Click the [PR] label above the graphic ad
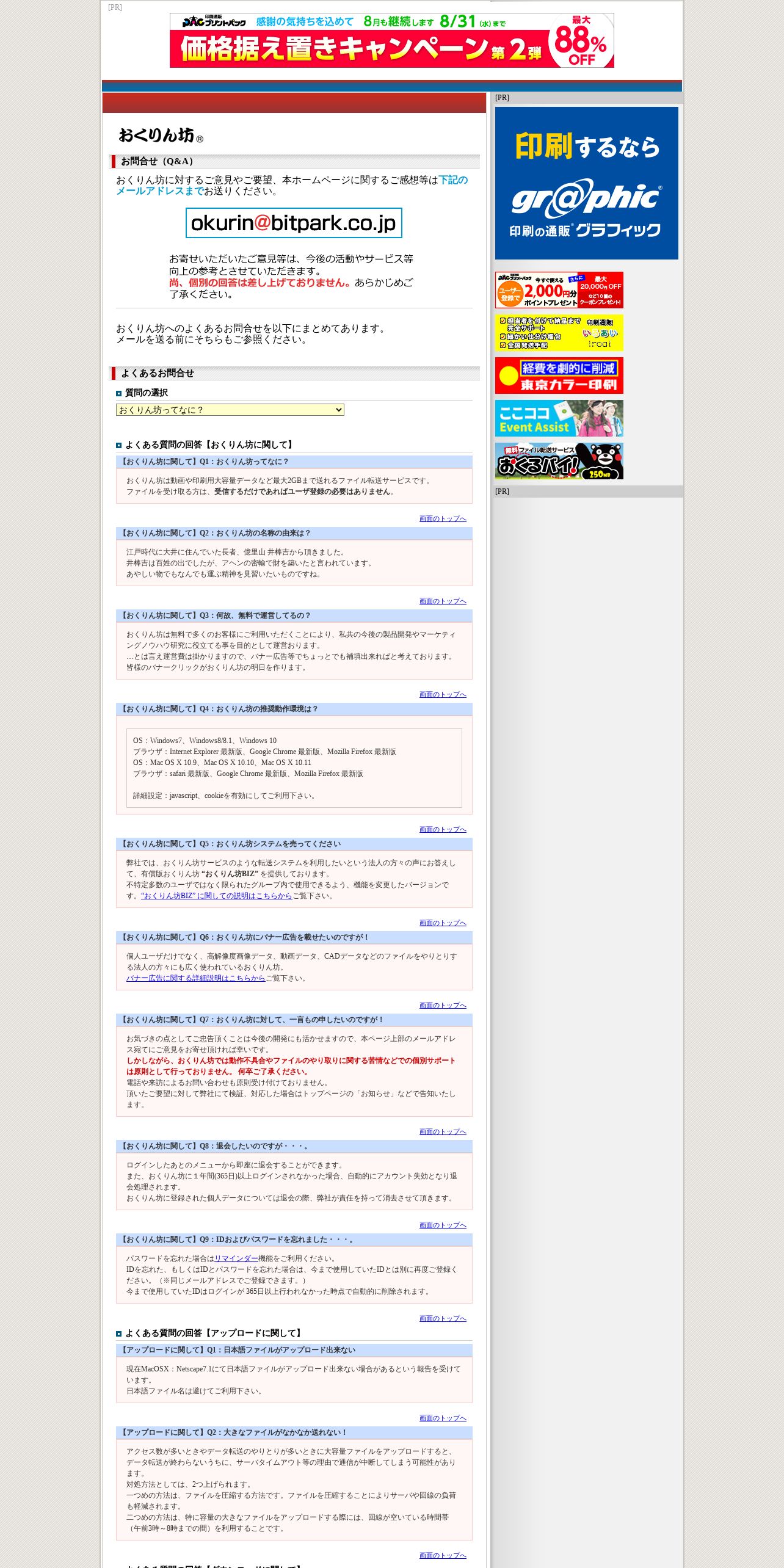The height and width of the screenshot is (1568, 784). pyautogui.click(x=502, y=98)
